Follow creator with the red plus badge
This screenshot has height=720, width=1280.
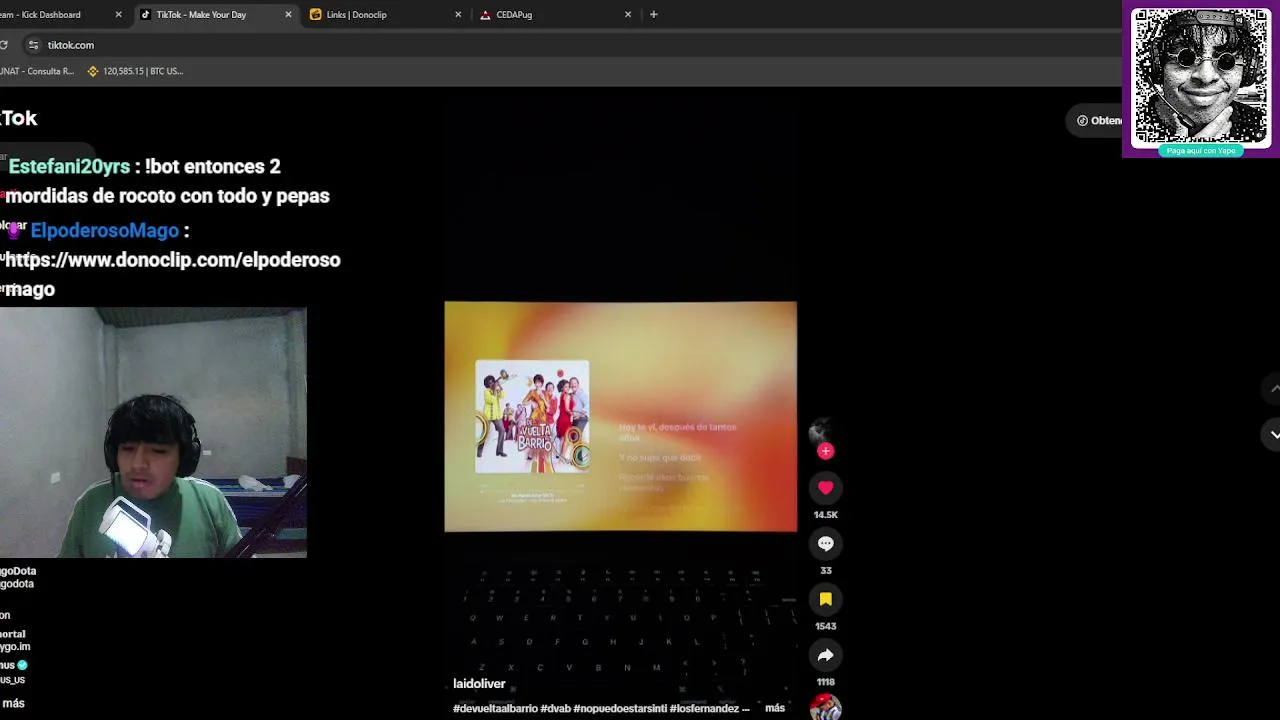point(825,451)
